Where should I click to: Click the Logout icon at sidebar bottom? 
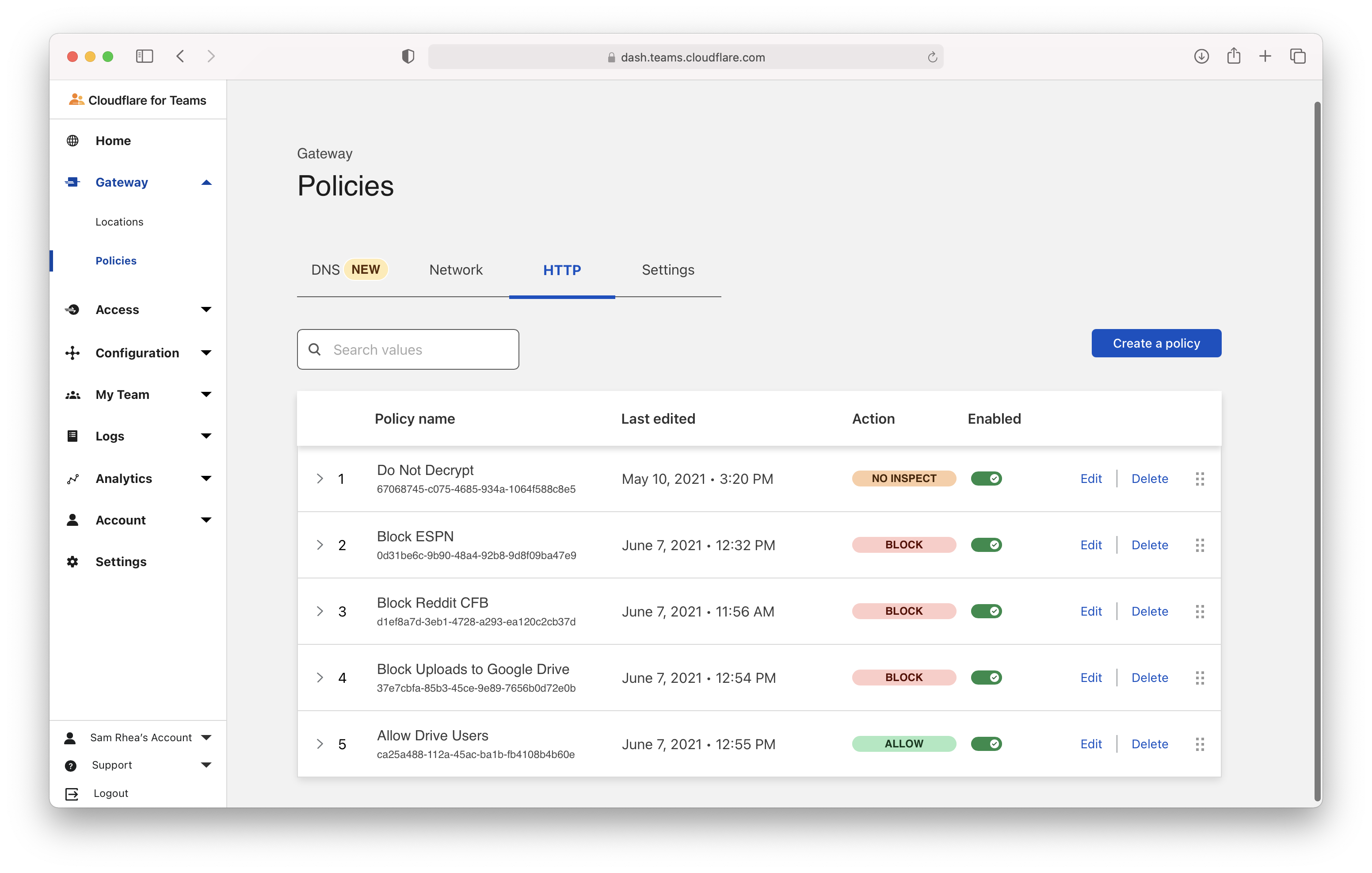(72, 794)
